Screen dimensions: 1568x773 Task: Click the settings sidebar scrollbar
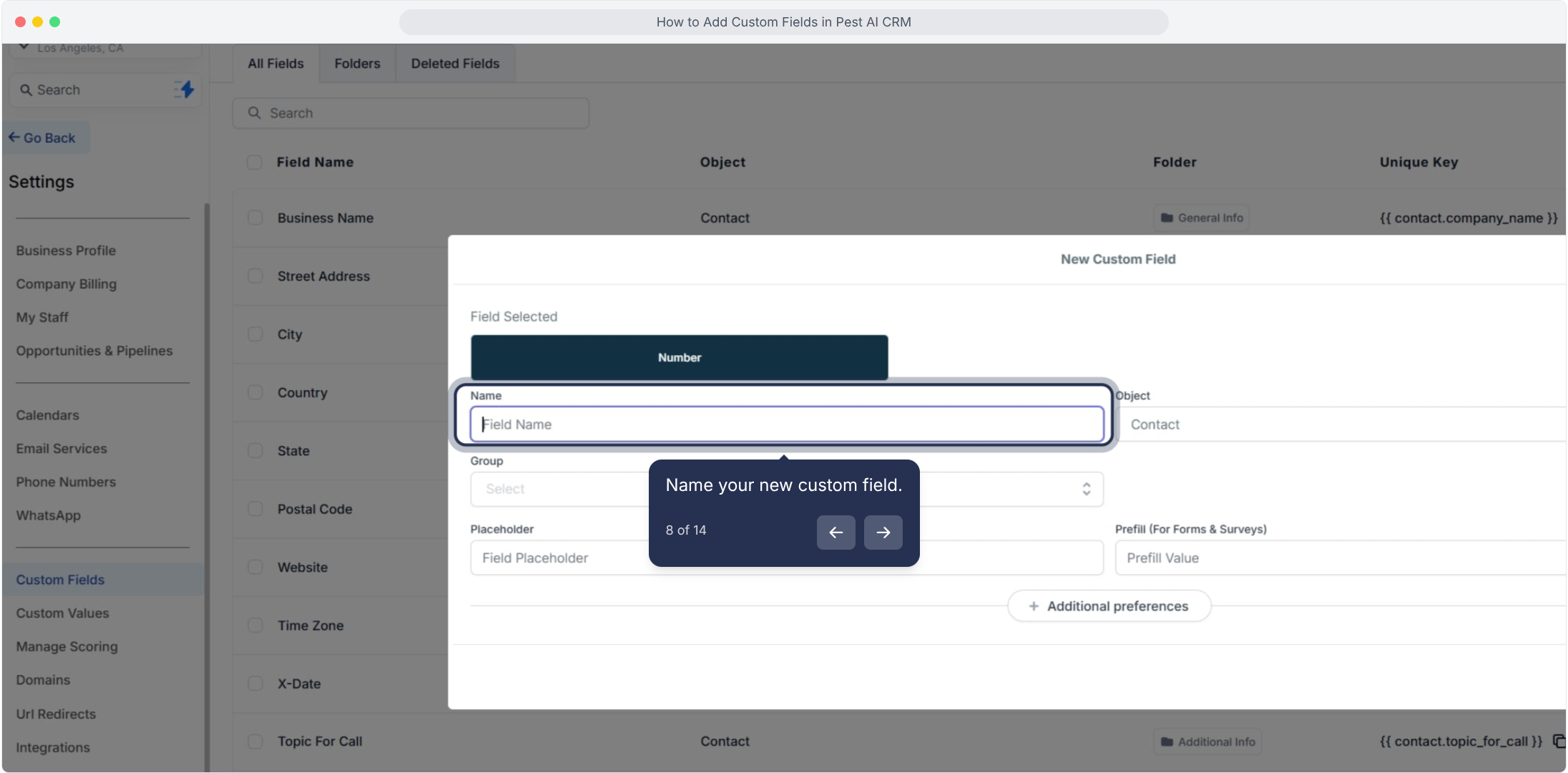[x=207, y=487]
